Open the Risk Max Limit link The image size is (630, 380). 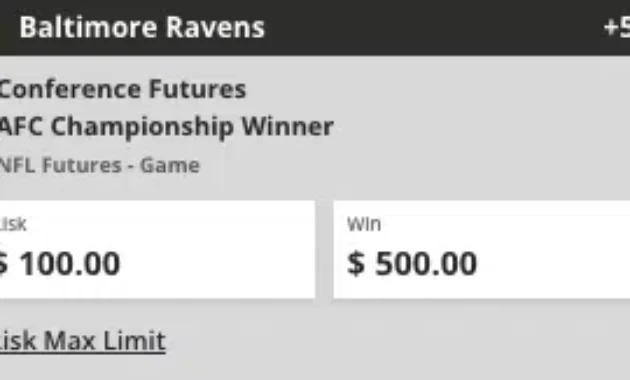pyautogui.click(x=83, y=341)
